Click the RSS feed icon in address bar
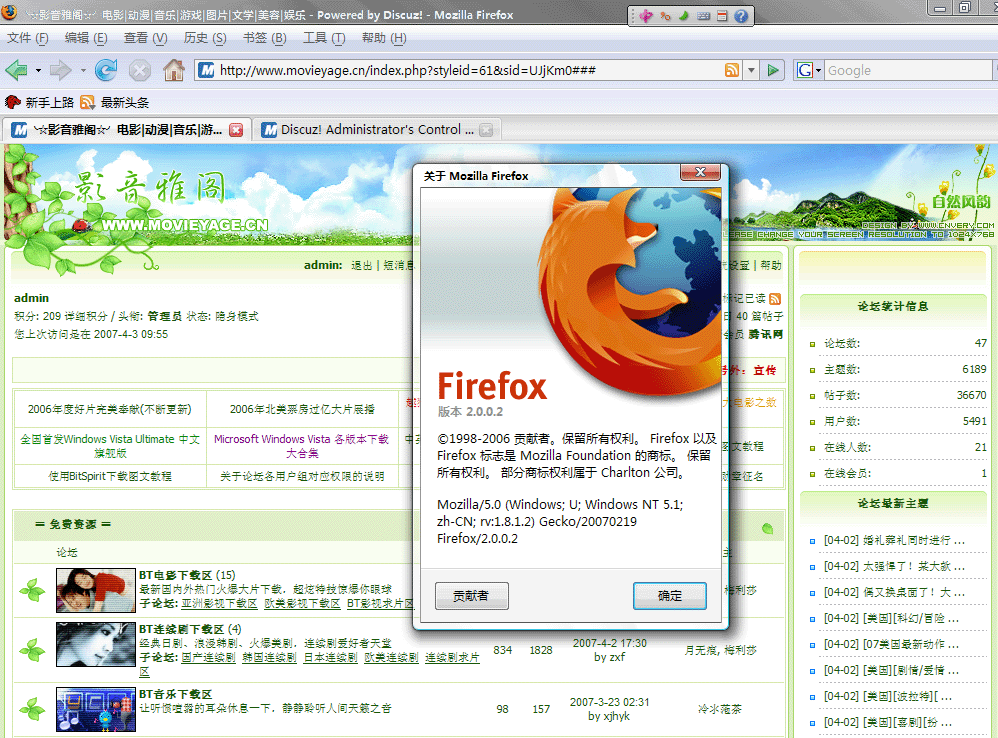The image size is (998, 738). click(732, 70)
